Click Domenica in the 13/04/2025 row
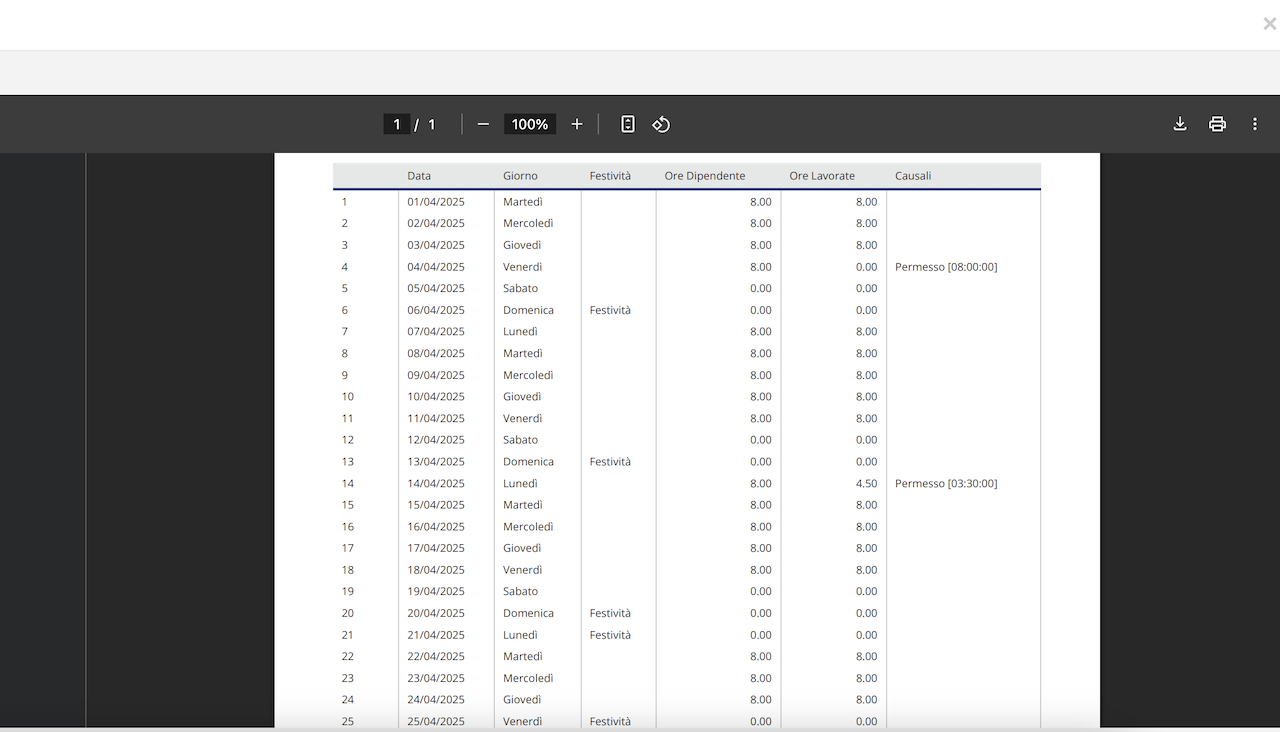Screen dimensions: 1280x732 (x=528, y=462)
